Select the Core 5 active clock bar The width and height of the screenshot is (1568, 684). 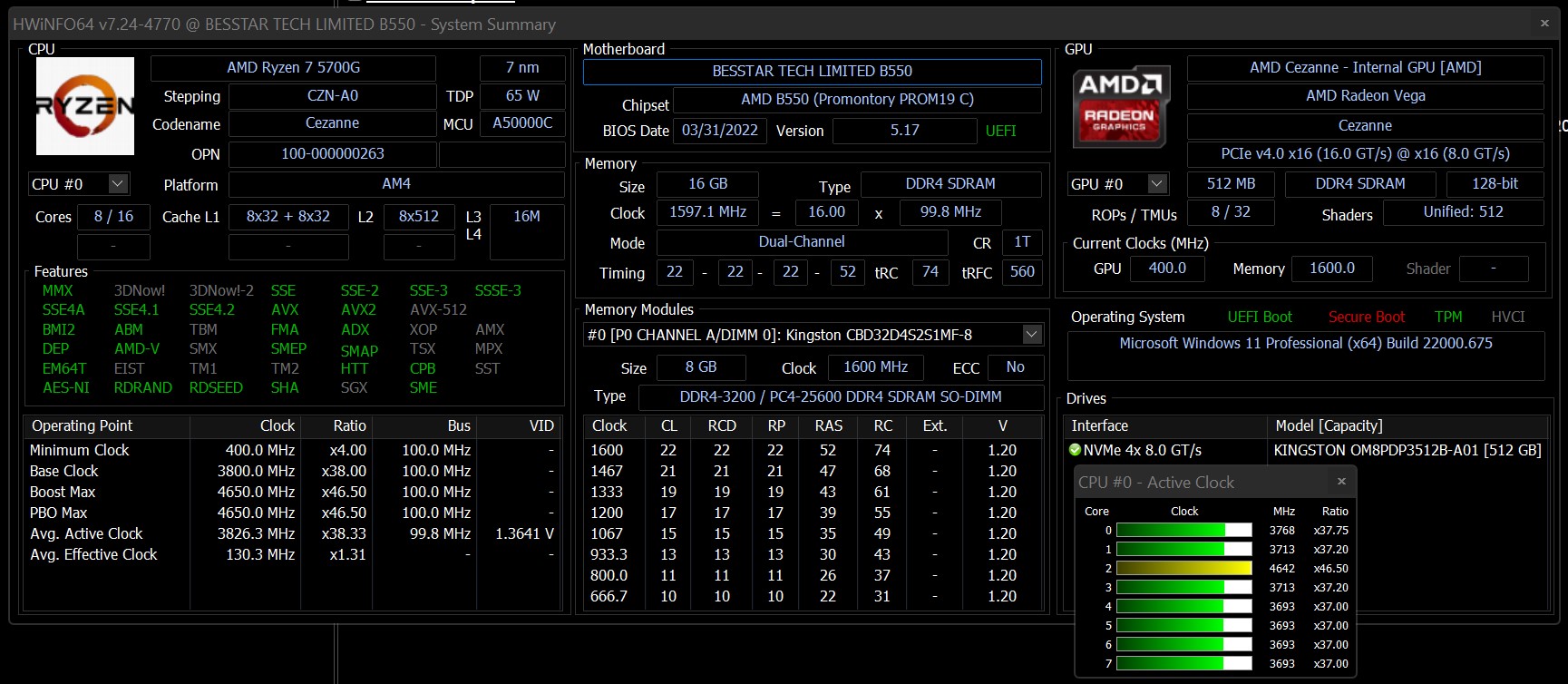1184,626
